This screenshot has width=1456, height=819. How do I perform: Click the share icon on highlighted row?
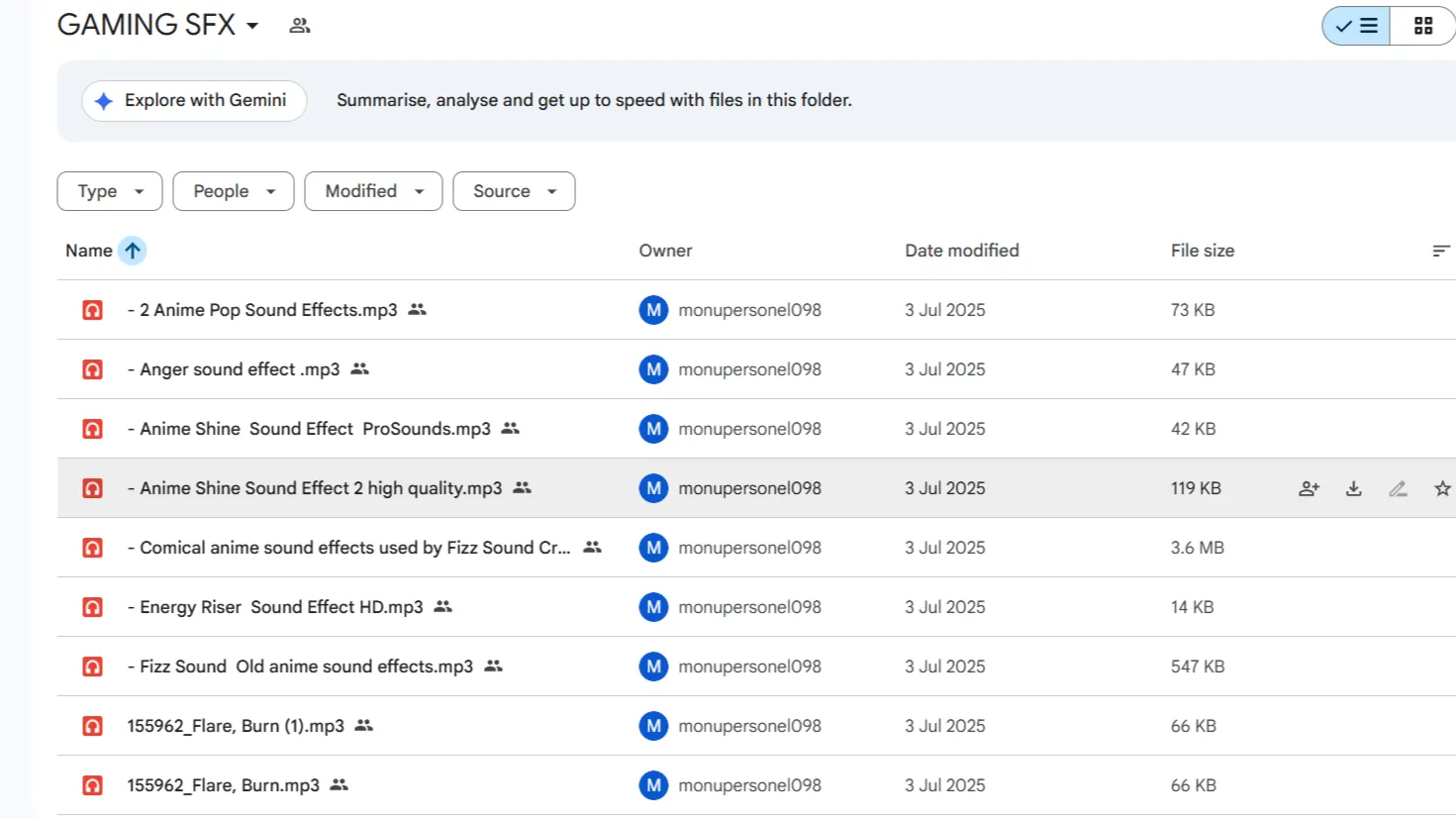(1309, 488)
